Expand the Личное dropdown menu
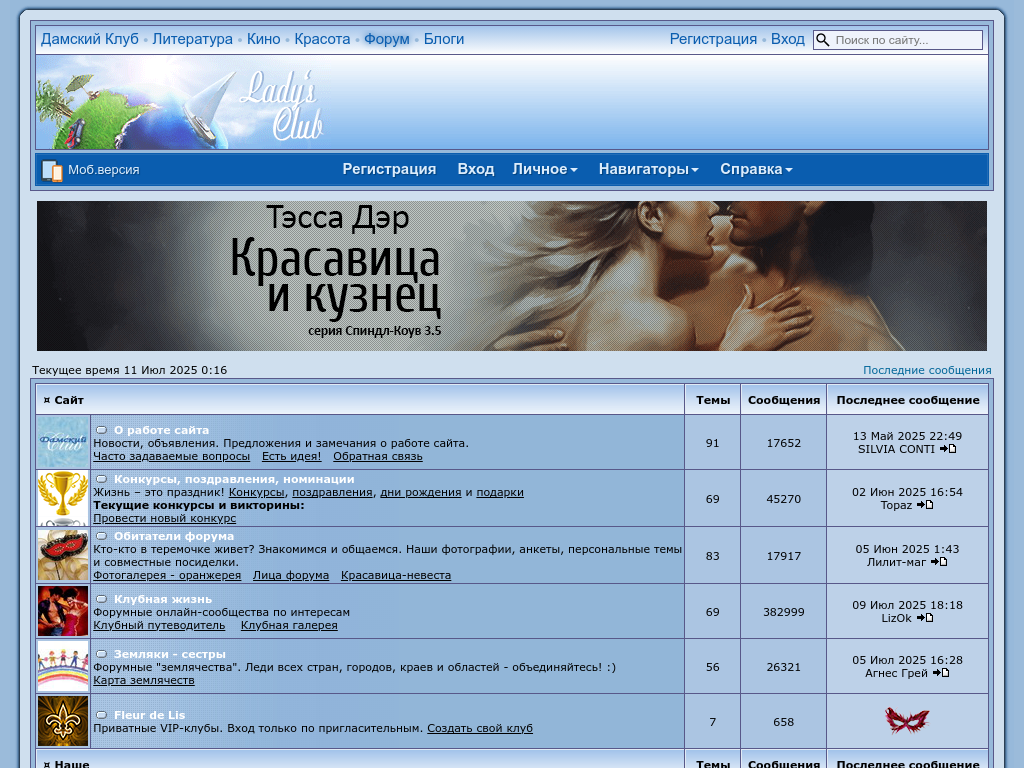Image resolution: width=1024 pixels, height=768 pixels. click(545, 169)
